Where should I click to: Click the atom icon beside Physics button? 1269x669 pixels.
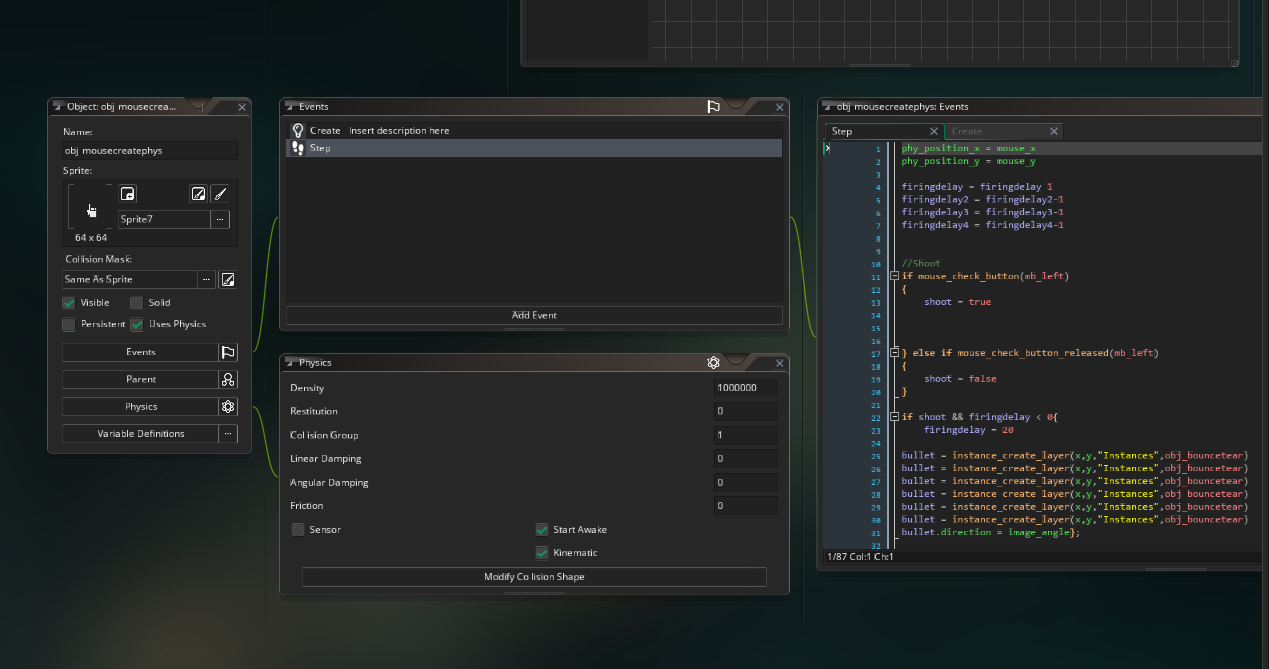(x=228, y=407)
